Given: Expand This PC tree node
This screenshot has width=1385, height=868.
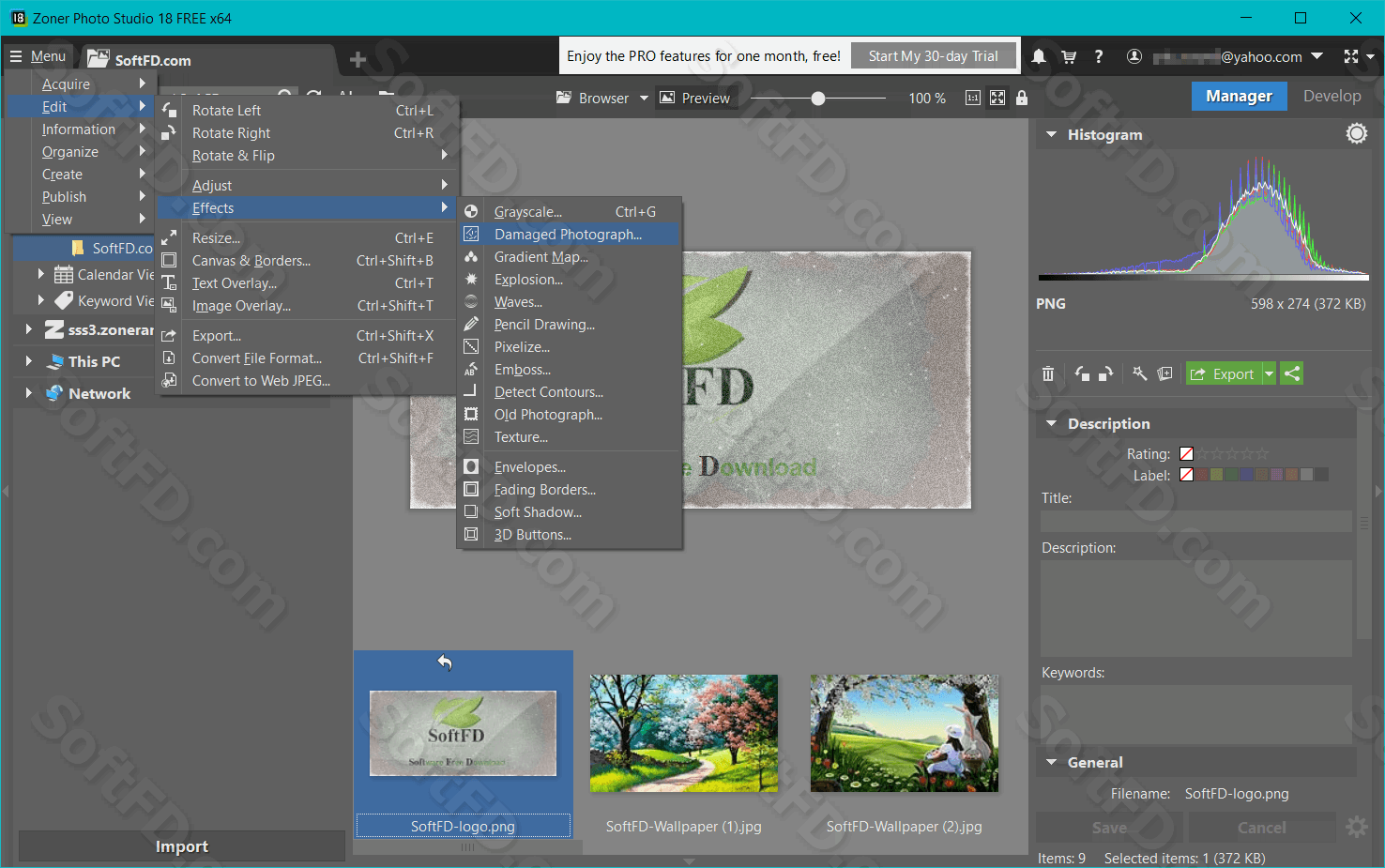Looking at the screenshot, I should tap(28, 361).
